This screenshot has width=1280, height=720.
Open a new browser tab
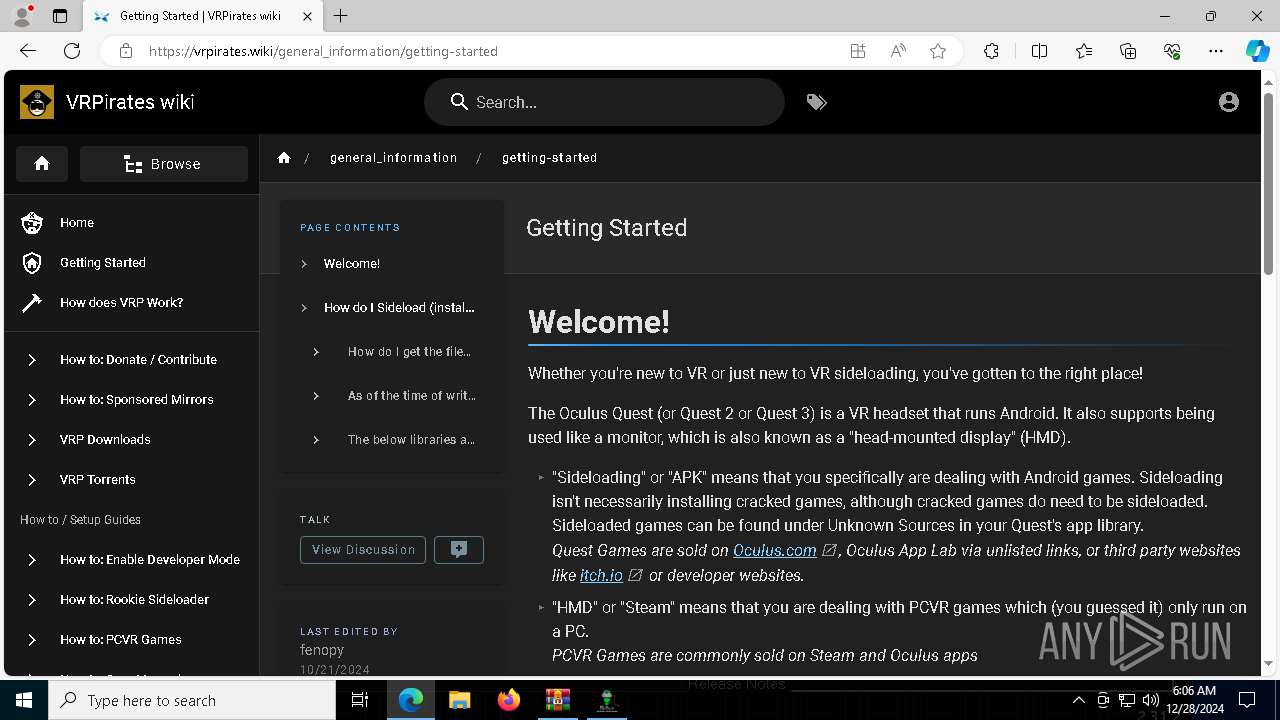click(341, 16)
